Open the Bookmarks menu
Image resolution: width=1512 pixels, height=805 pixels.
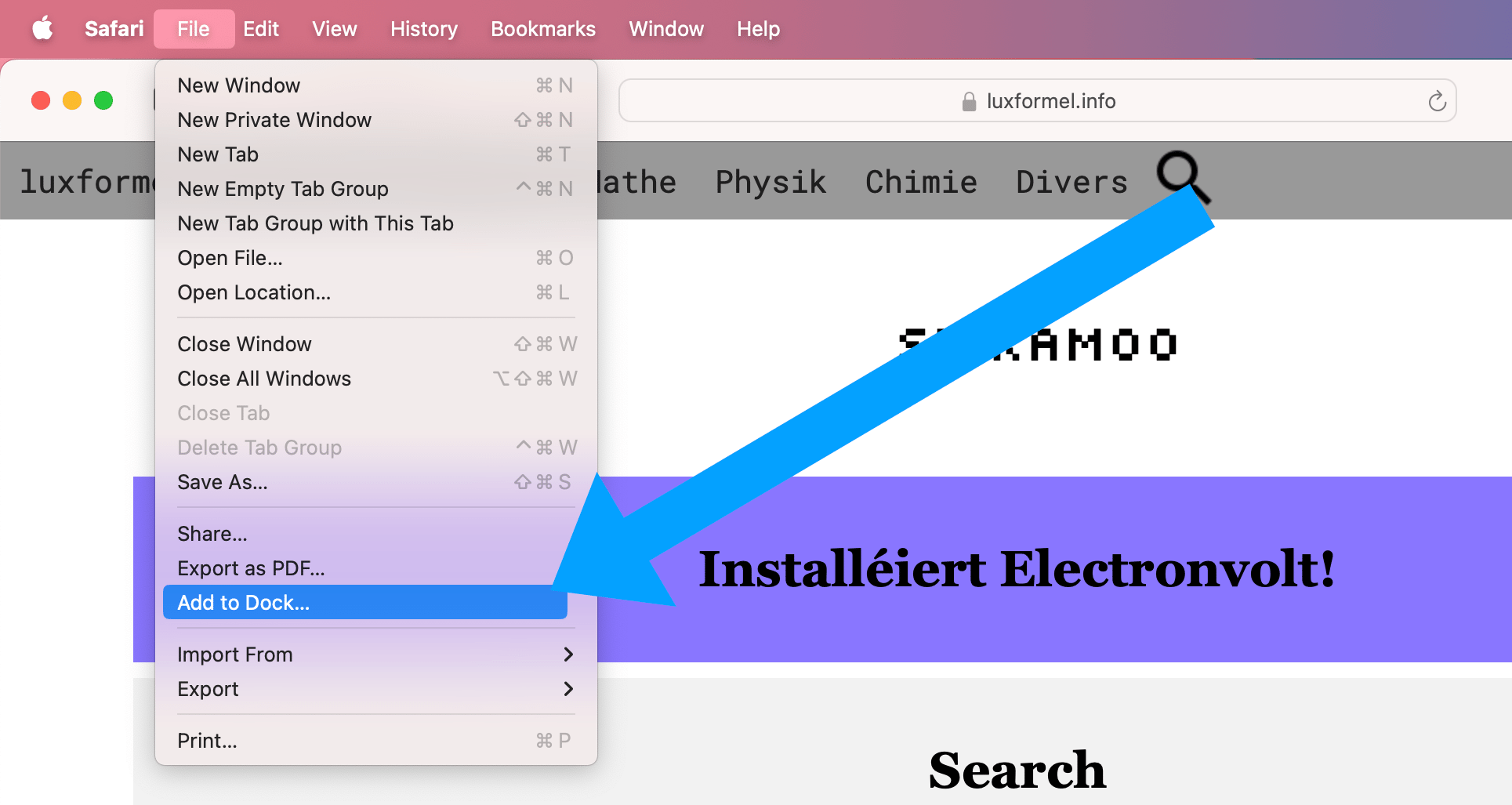[x=542, y=29]
